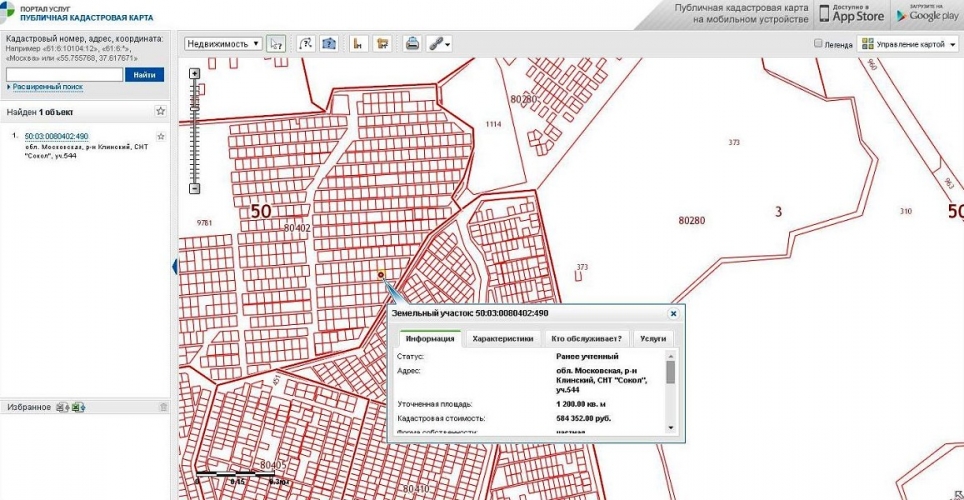
Task: Click Публичная кадастровая карта header title
Action: point(87,18)
